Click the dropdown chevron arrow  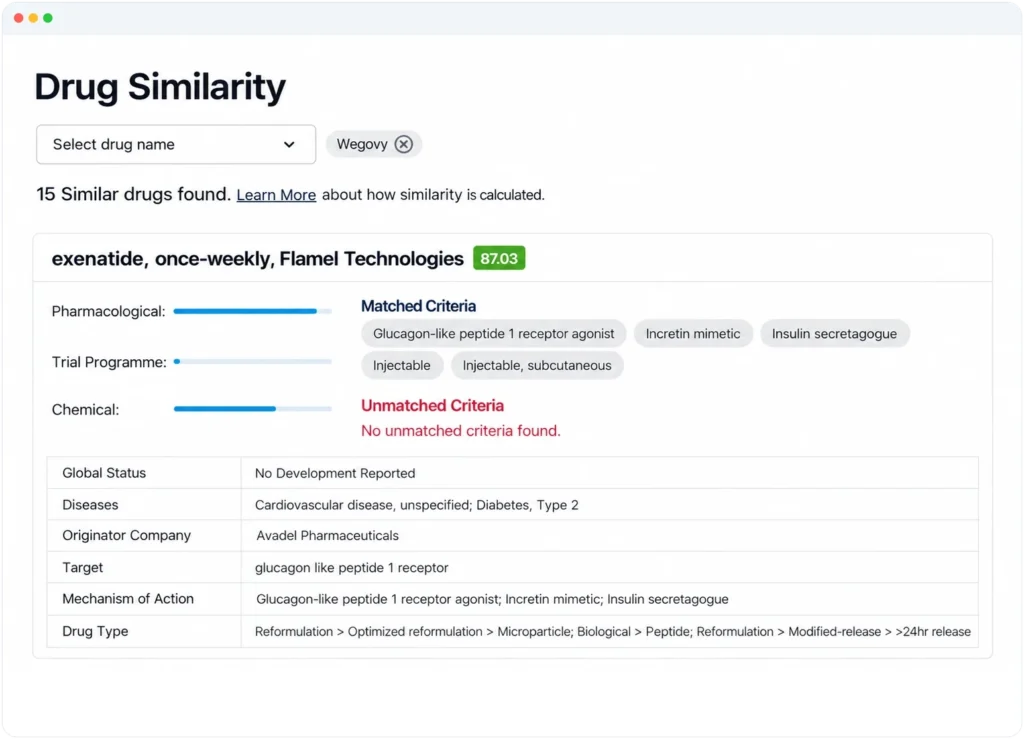[x=289, y=145]
